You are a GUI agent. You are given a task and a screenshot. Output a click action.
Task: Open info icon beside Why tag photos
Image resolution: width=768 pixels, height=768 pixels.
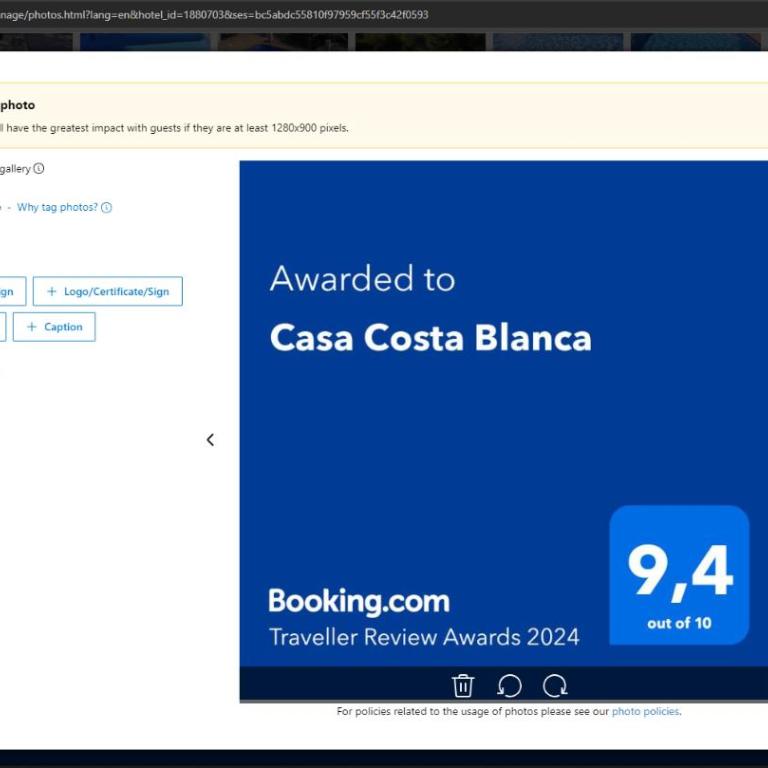(x=106, y=208)
